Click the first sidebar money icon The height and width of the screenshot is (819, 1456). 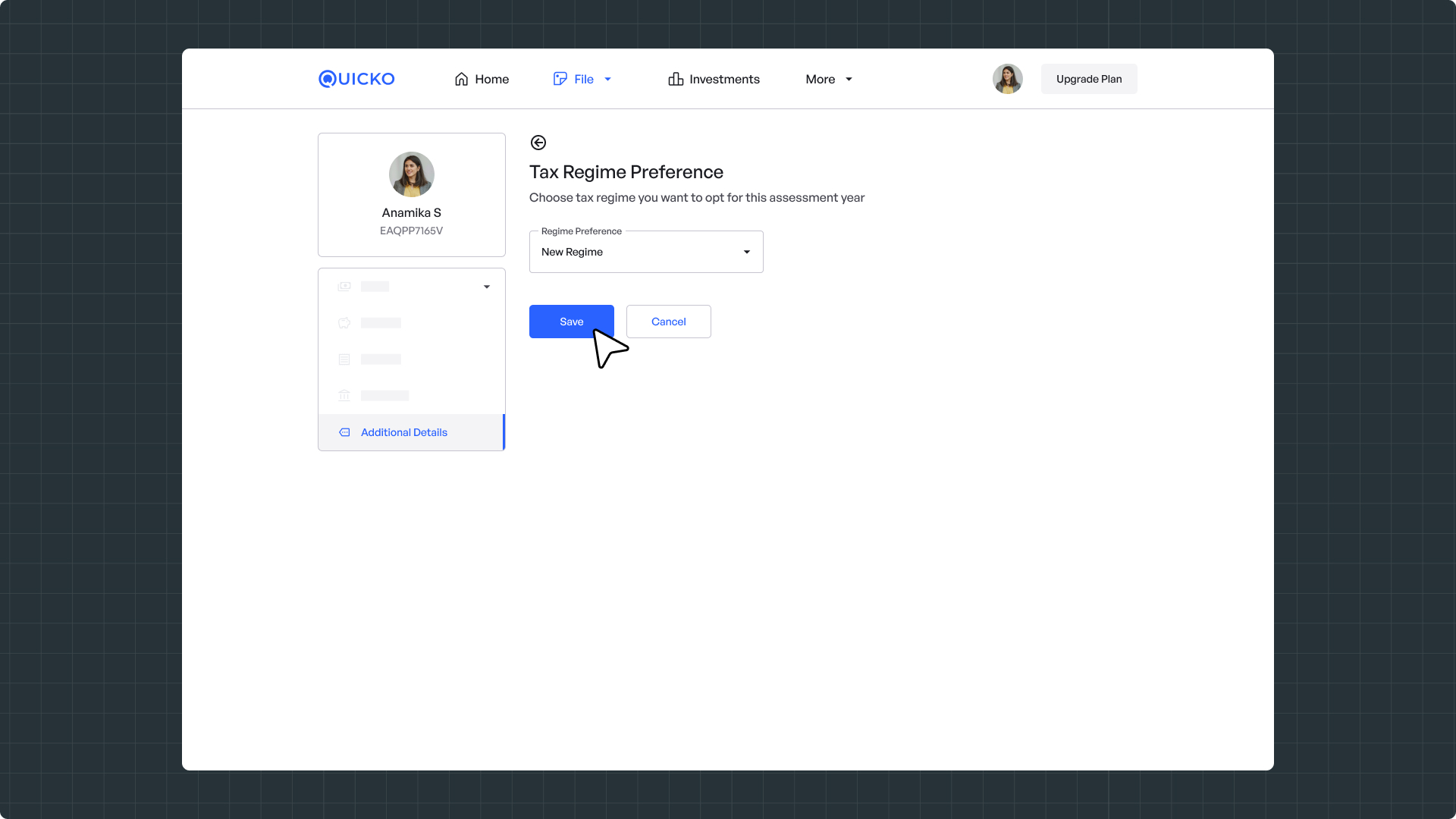pos(344,287)
